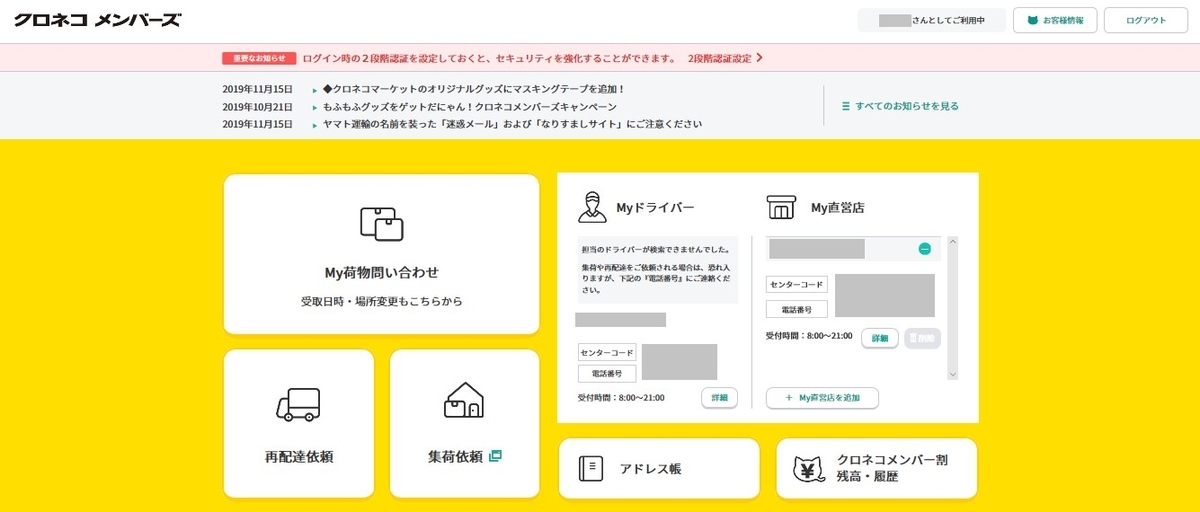1200x512 pixels.
Task: Click the 2019年10月21日 date text
Action: coord(257,106)
